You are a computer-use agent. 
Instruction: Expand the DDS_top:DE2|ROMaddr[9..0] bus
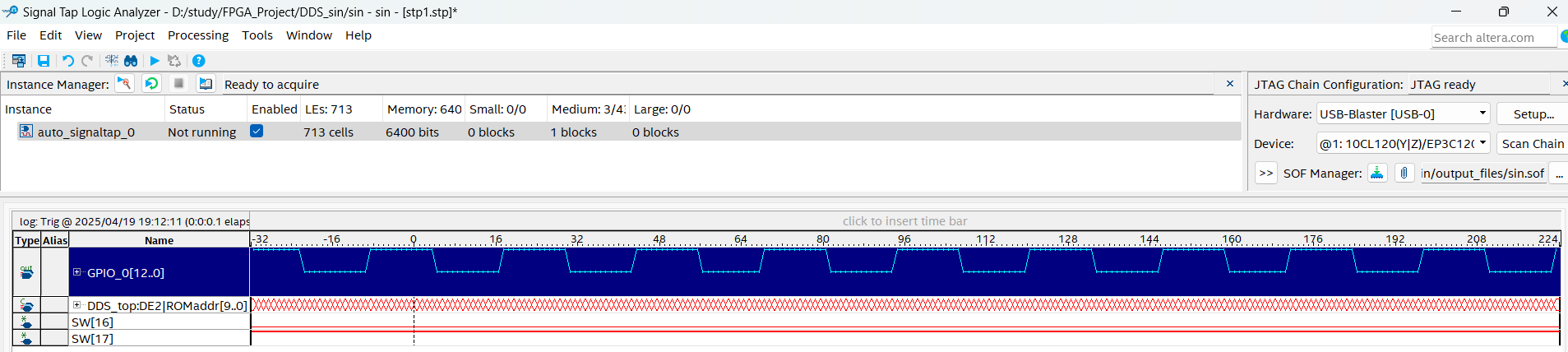(77, 305)
